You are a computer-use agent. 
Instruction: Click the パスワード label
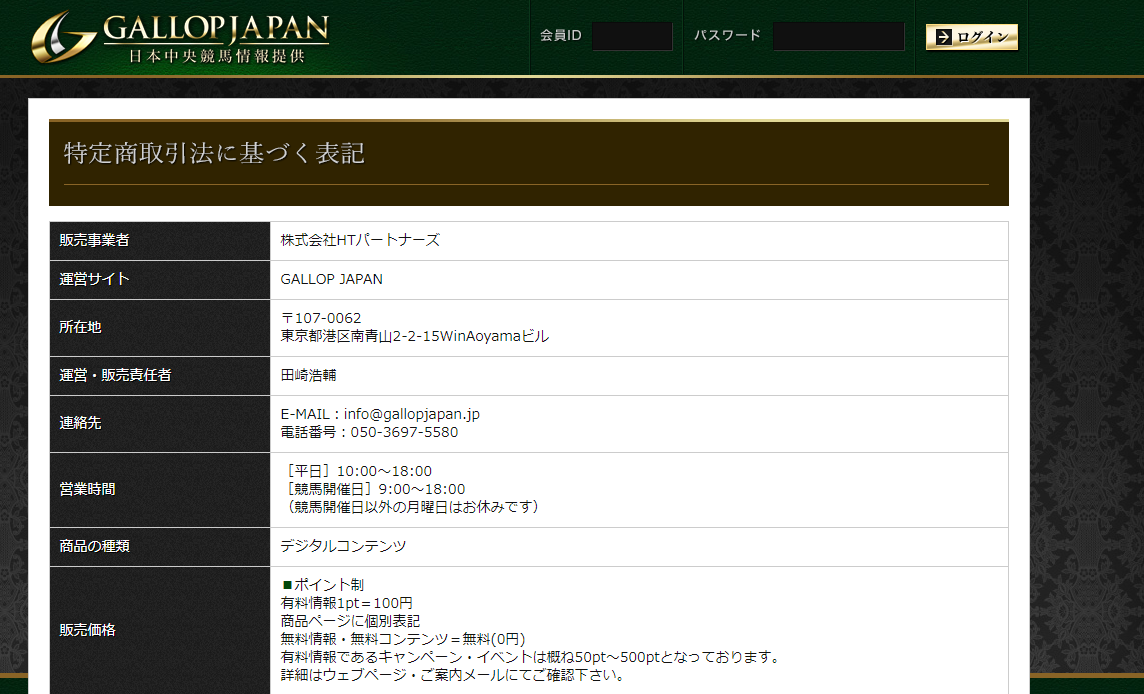pos(727,35)
